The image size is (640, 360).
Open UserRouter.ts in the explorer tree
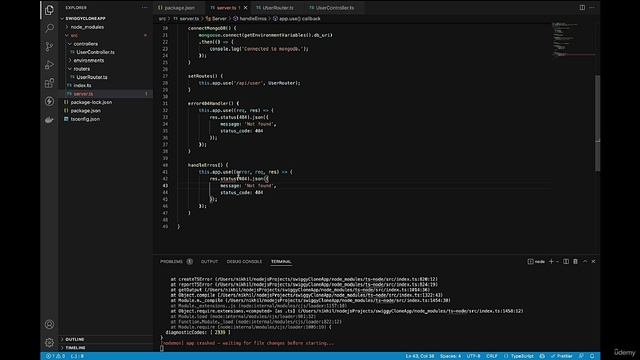92,77
